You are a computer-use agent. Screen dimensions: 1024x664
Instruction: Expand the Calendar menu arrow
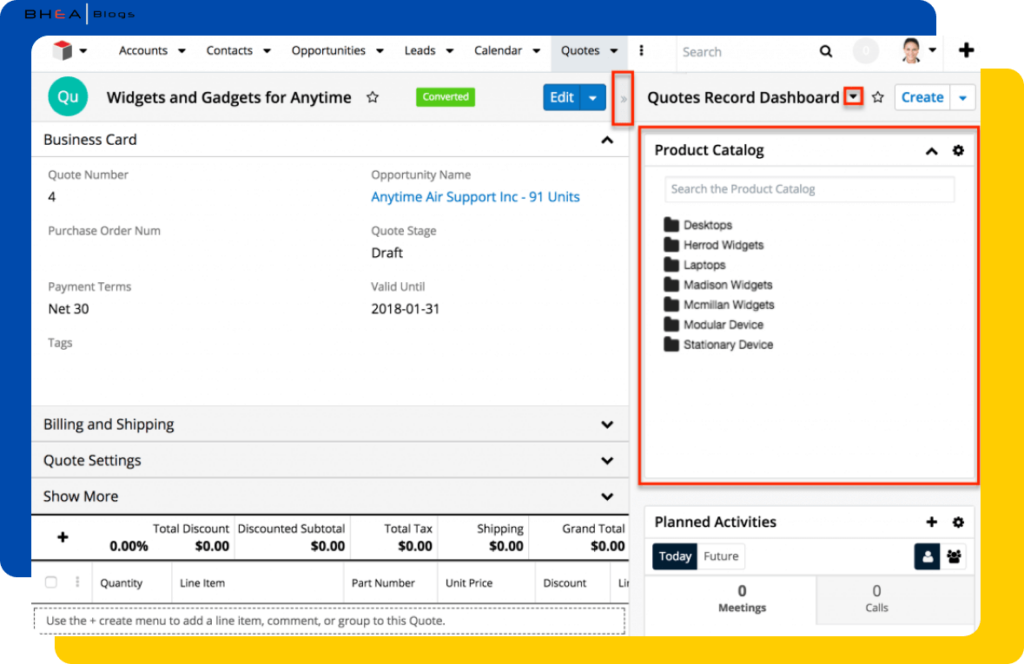coord(536,51)
